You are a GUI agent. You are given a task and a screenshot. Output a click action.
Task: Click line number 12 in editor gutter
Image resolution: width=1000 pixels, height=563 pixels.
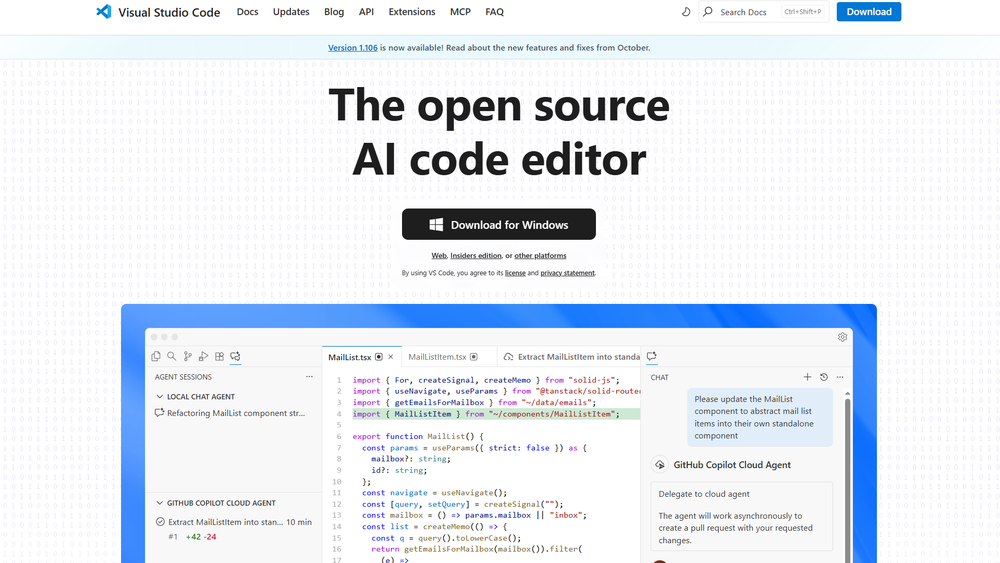click(x=337, y=504)
